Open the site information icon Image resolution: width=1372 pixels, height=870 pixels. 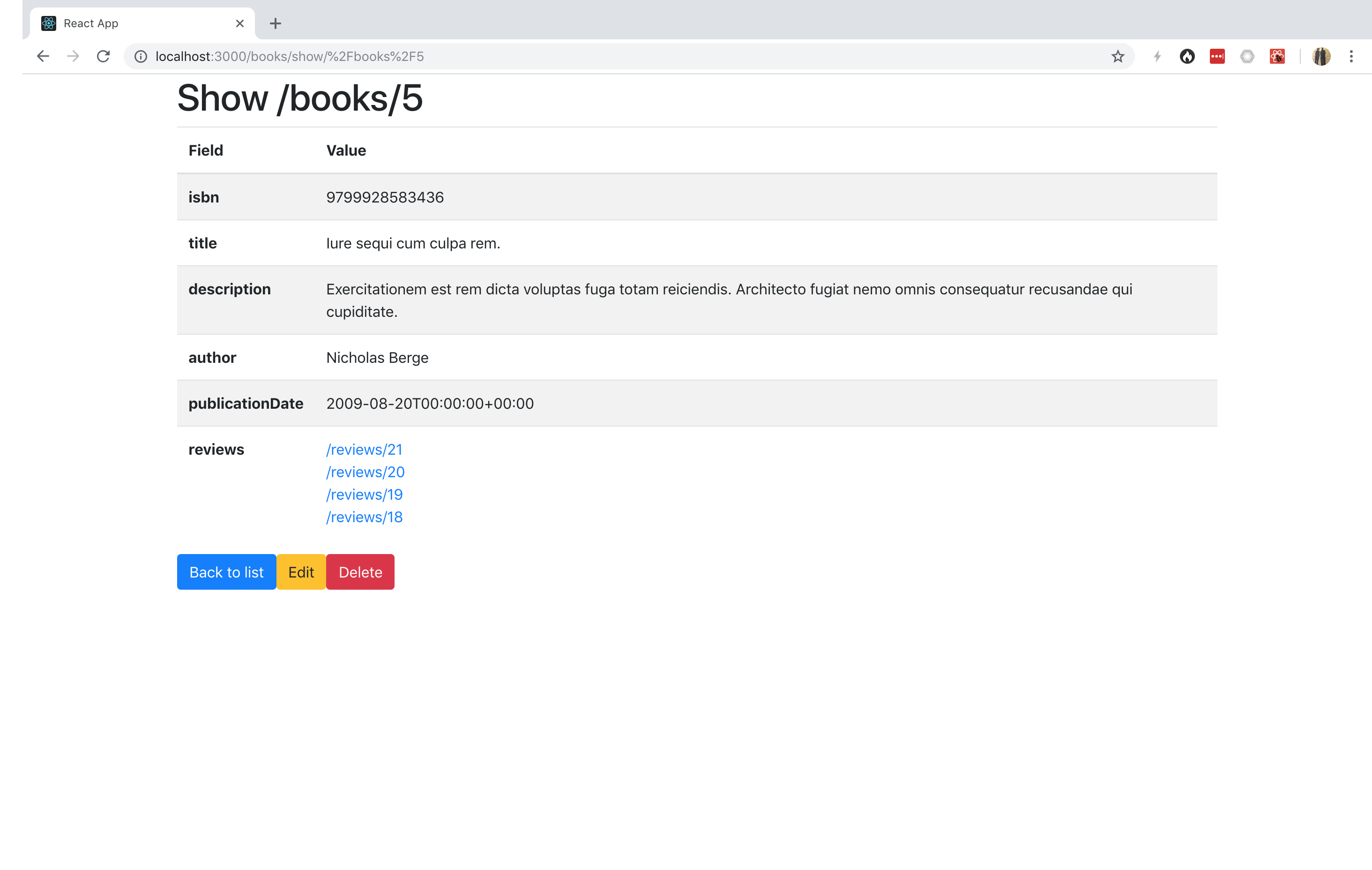[x=141, y=56]
